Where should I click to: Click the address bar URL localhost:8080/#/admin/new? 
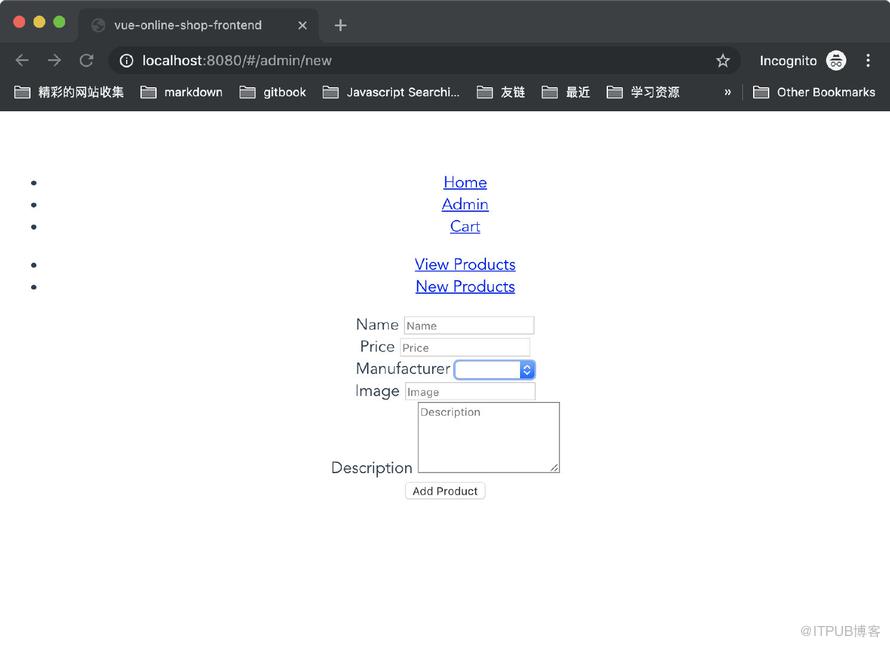(237, 61)
